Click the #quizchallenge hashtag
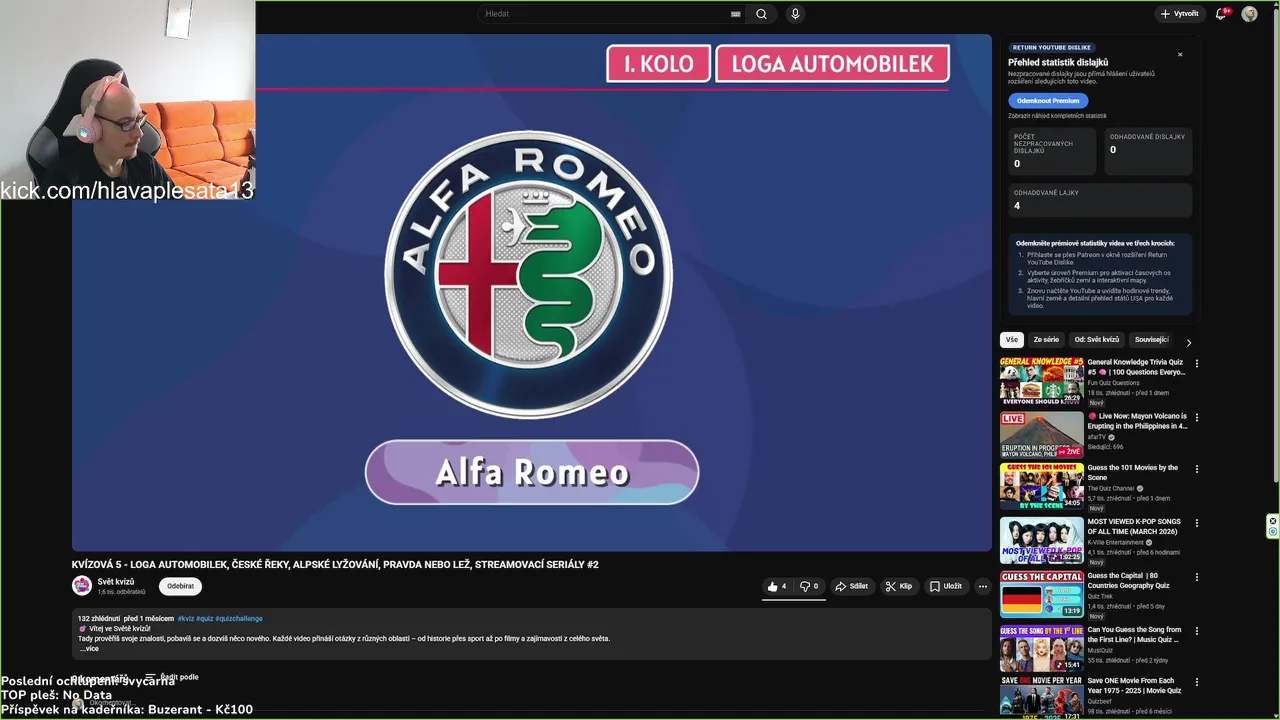Viewport: 1280px width, 720px height. (239, 618)
